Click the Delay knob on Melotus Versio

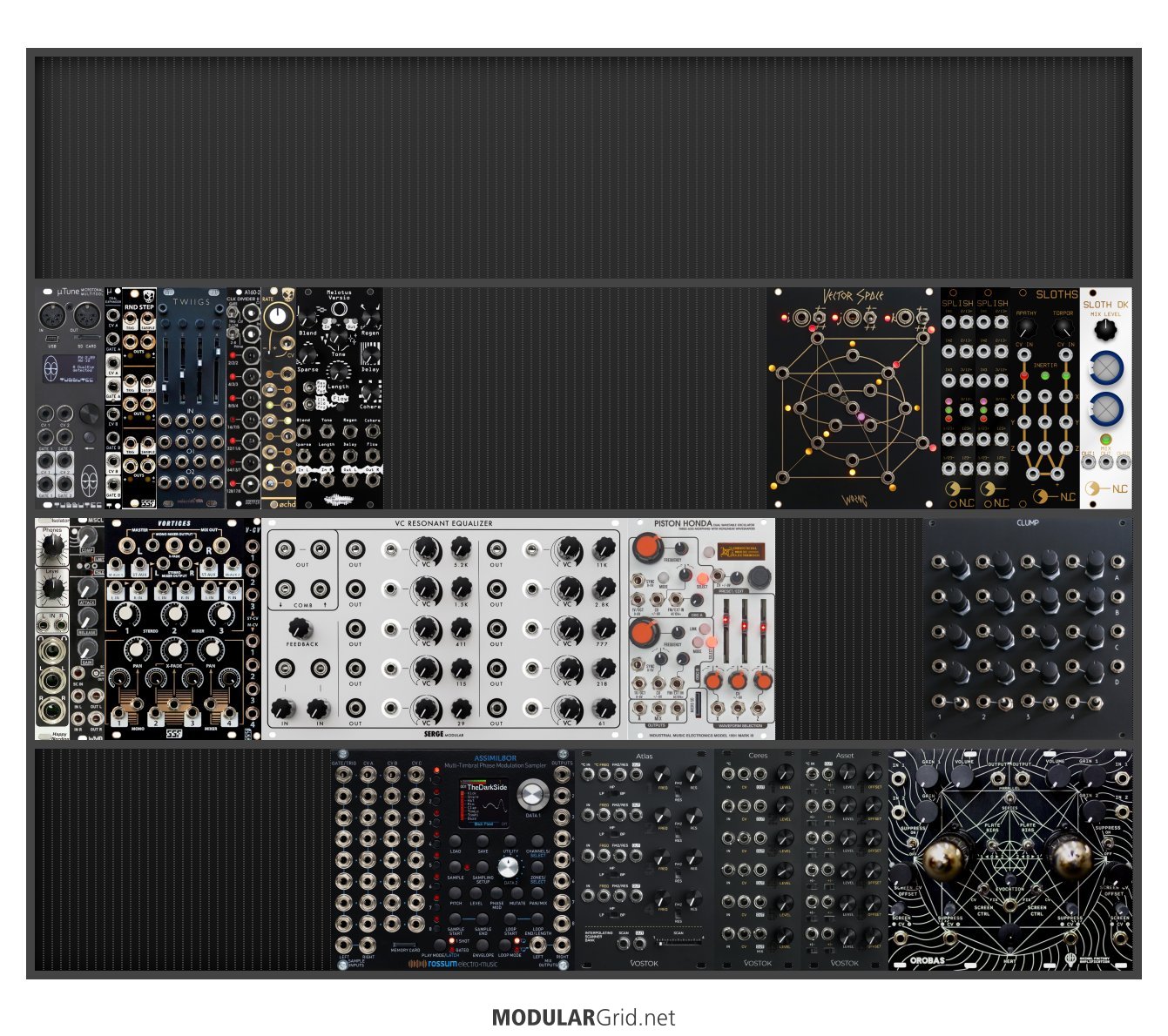[371, 354]
